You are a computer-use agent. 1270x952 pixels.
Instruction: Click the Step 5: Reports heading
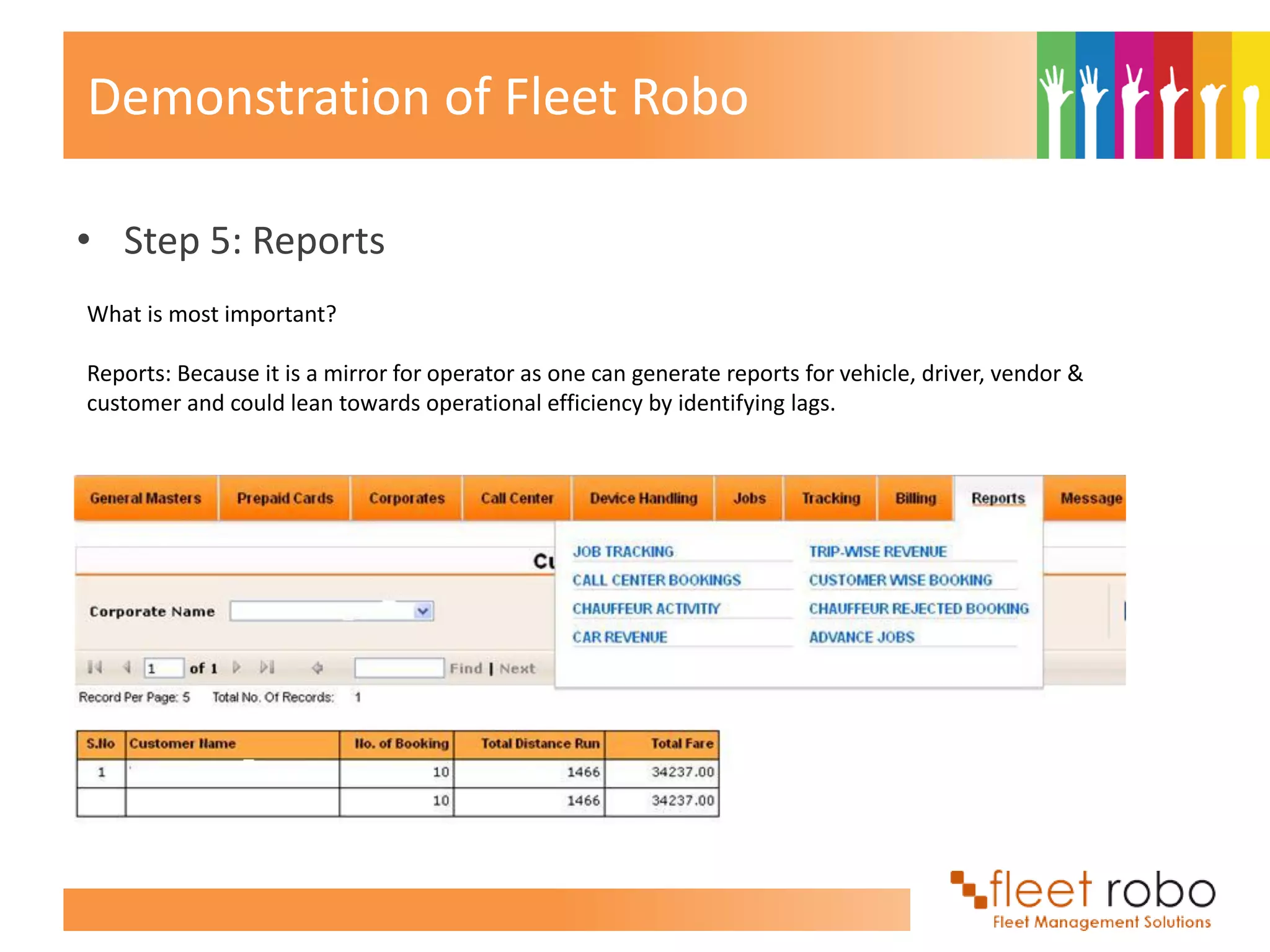pyautogui.click(x=254, y=240)
